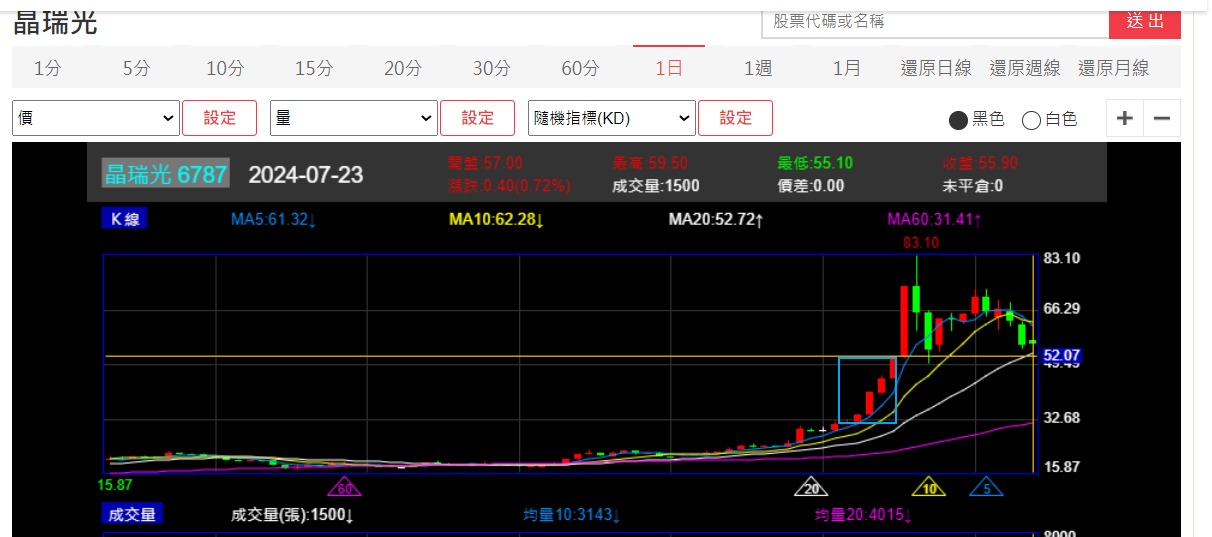
Task: Click the minus zoom-out icon
Action: tap(1162, 118)
